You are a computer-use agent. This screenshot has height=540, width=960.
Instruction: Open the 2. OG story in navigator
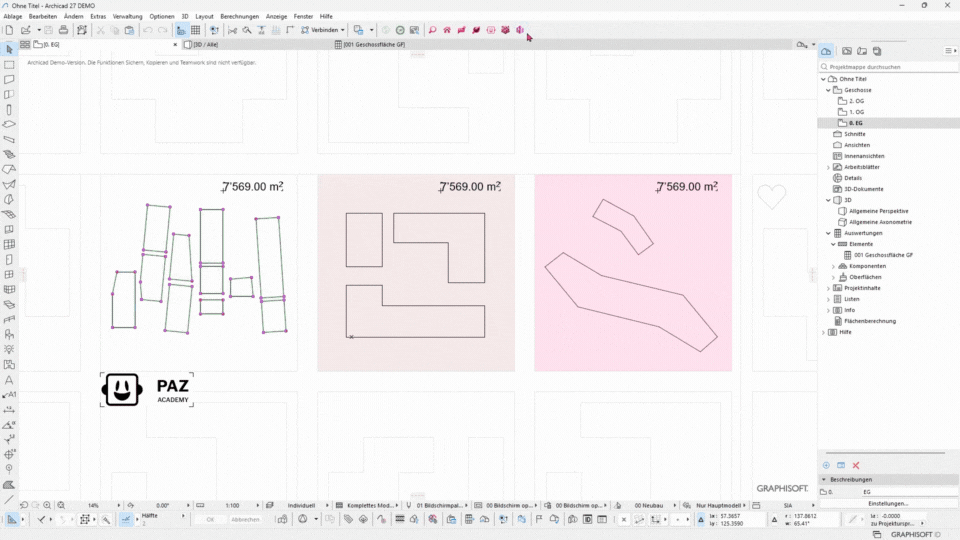coord(856,101)
